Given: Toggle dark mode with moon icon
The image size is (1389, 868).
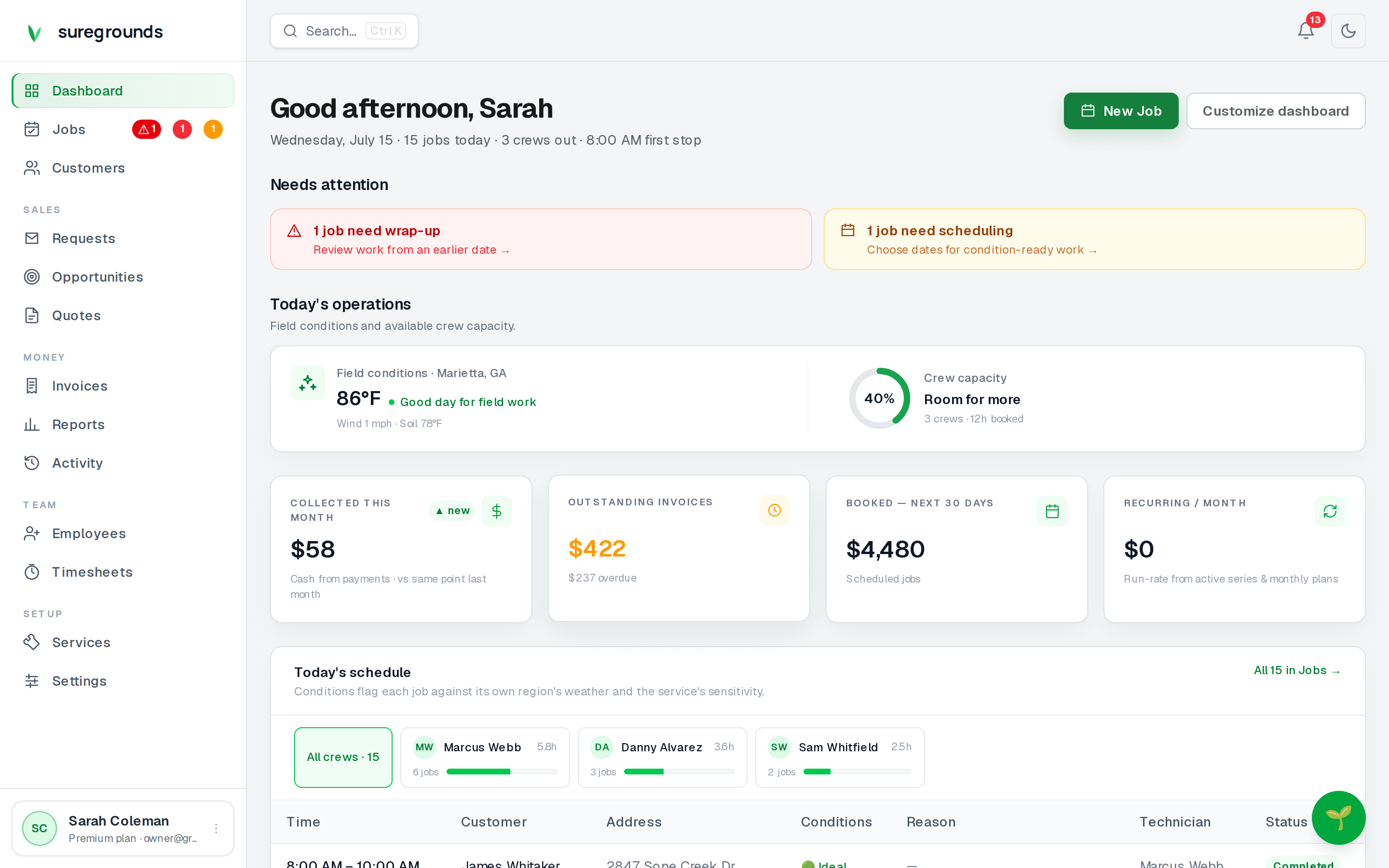Looking at the screenshot, I should 1348,30.
